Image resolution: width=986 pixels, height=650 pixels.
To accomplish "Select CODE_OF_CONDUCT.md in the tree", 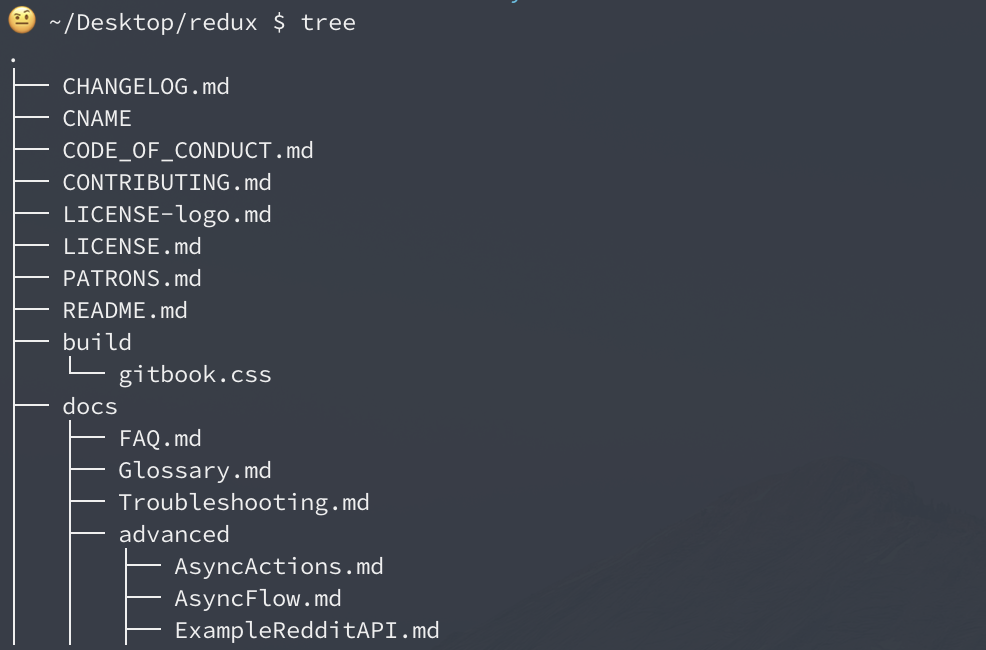I will [x=188, y=150].
